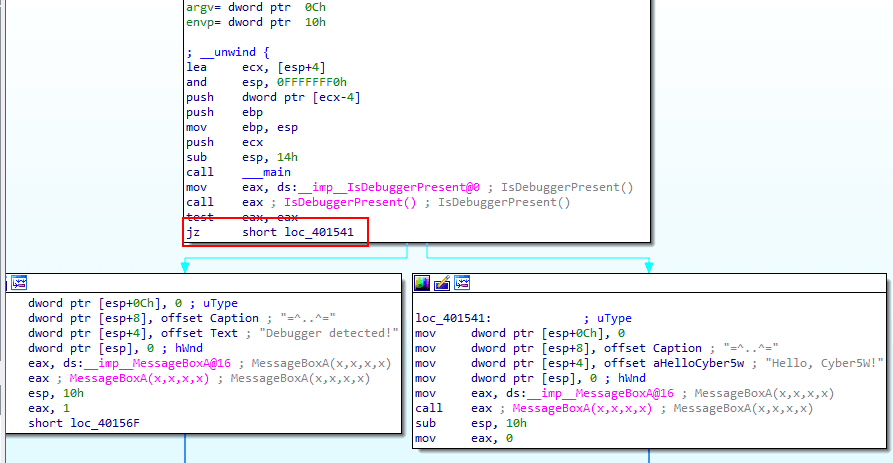Click the "Debugger detected!" string comment
The width and height of the screenshot is (893, 463).
point(329,333)
